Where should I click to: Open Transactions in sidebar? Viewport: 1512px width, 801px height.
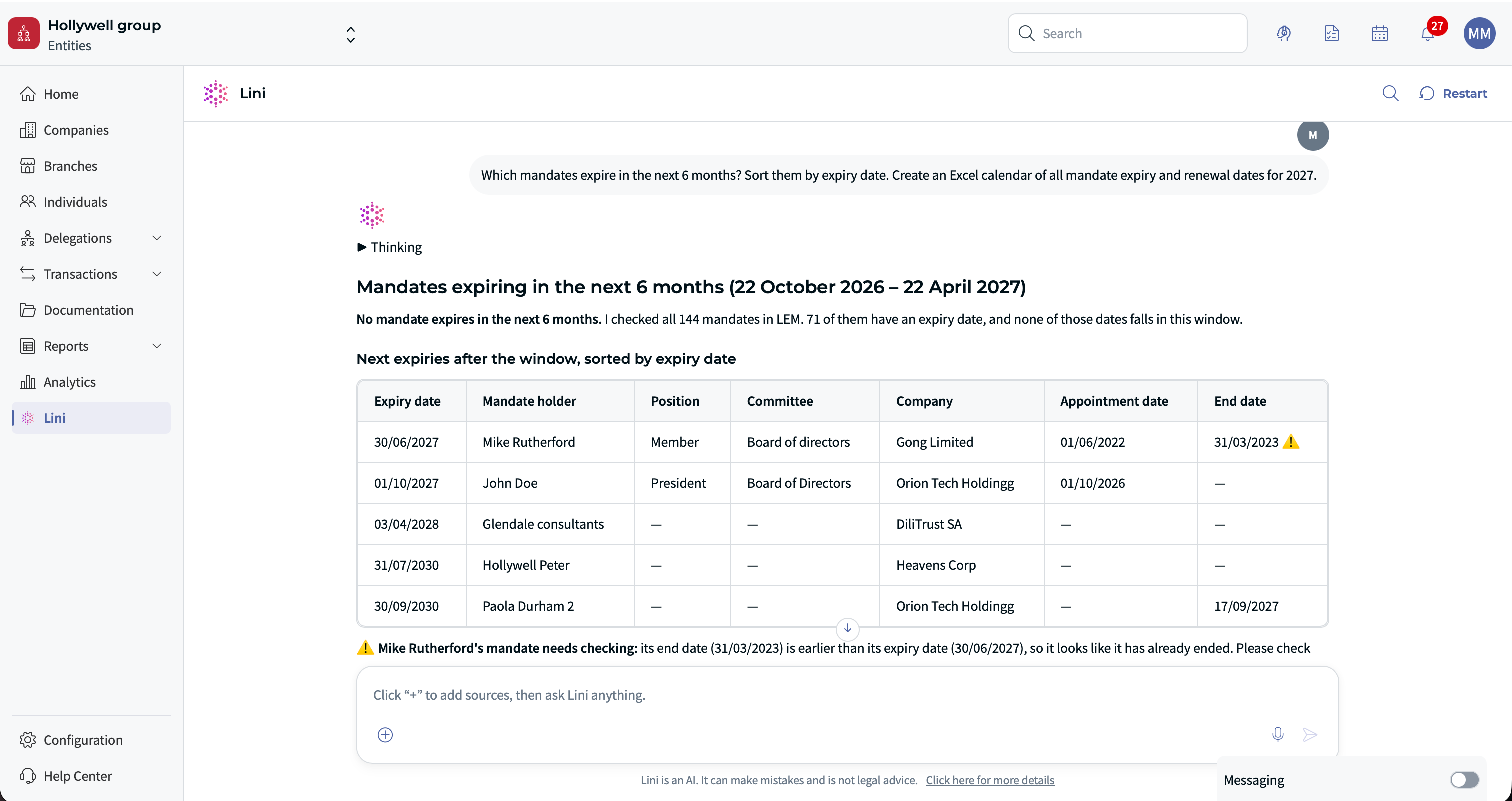tap(80, 274)
